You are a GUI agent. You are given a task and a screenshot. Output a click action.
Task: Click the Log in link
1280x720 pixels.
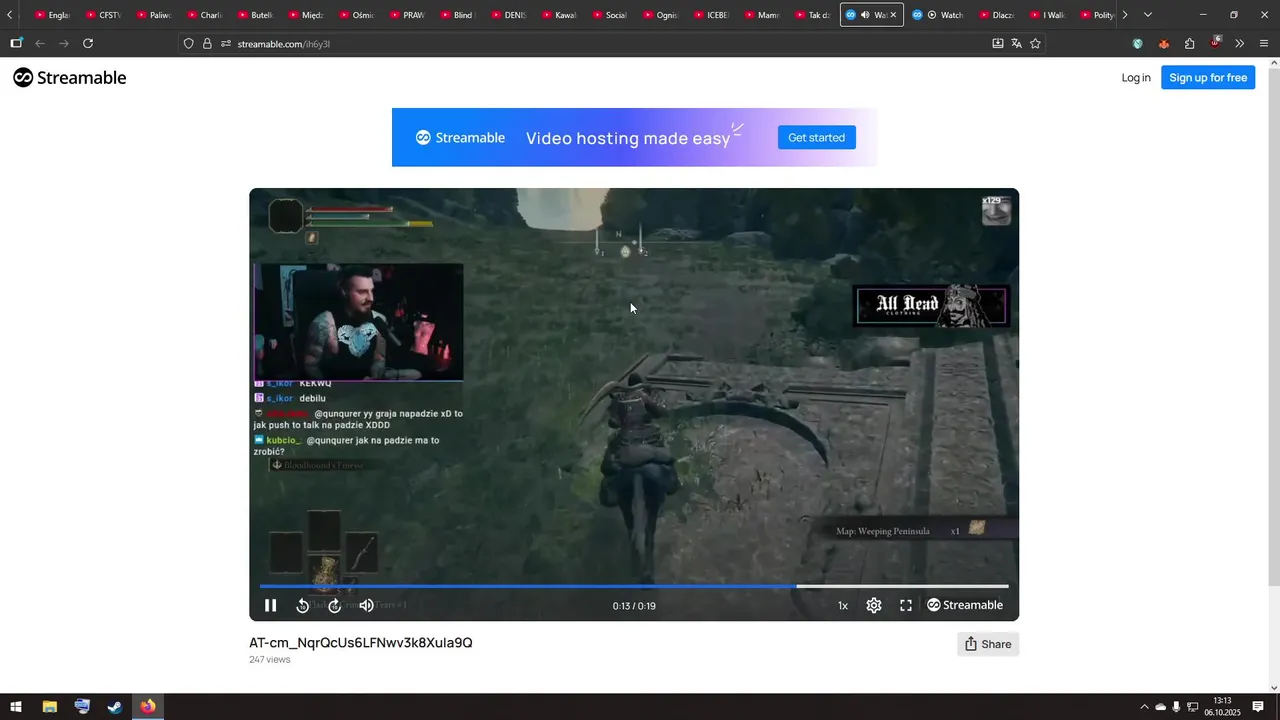pyautogui.click(x=1136, y=77)
